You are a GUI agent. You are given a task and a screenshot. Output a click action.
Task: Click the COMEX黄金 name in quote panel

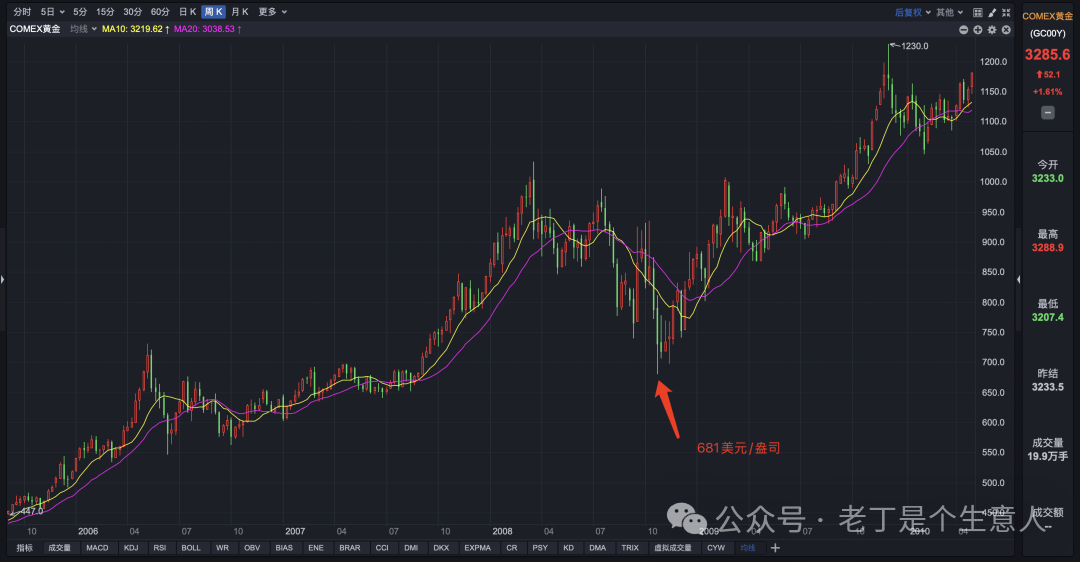[1048, 16]
